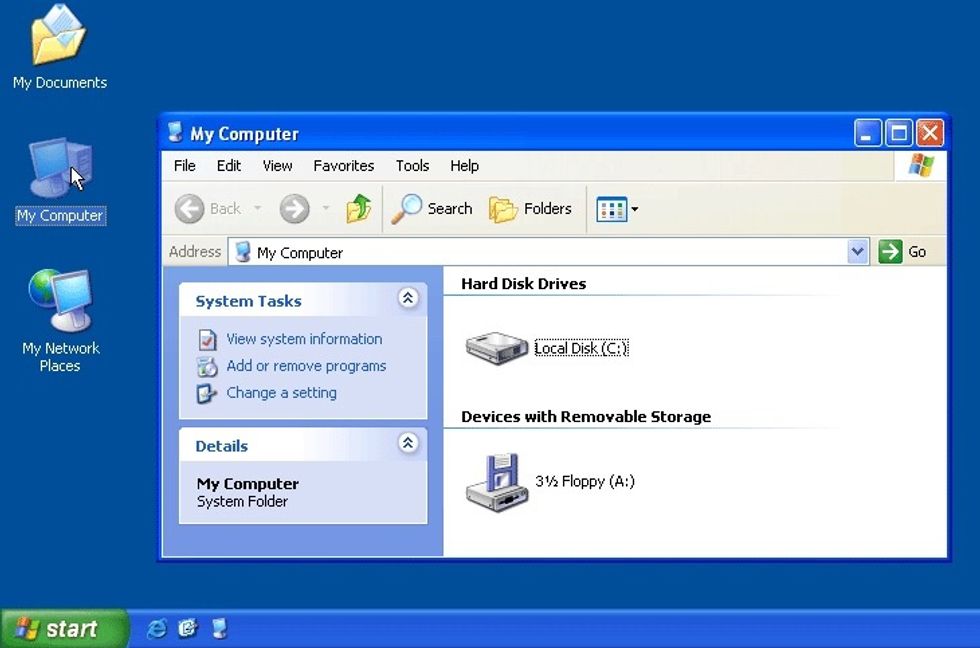Open the Tools menu
Image resolution: width=980 pixels, height=648 pixels.
[412, 166]
